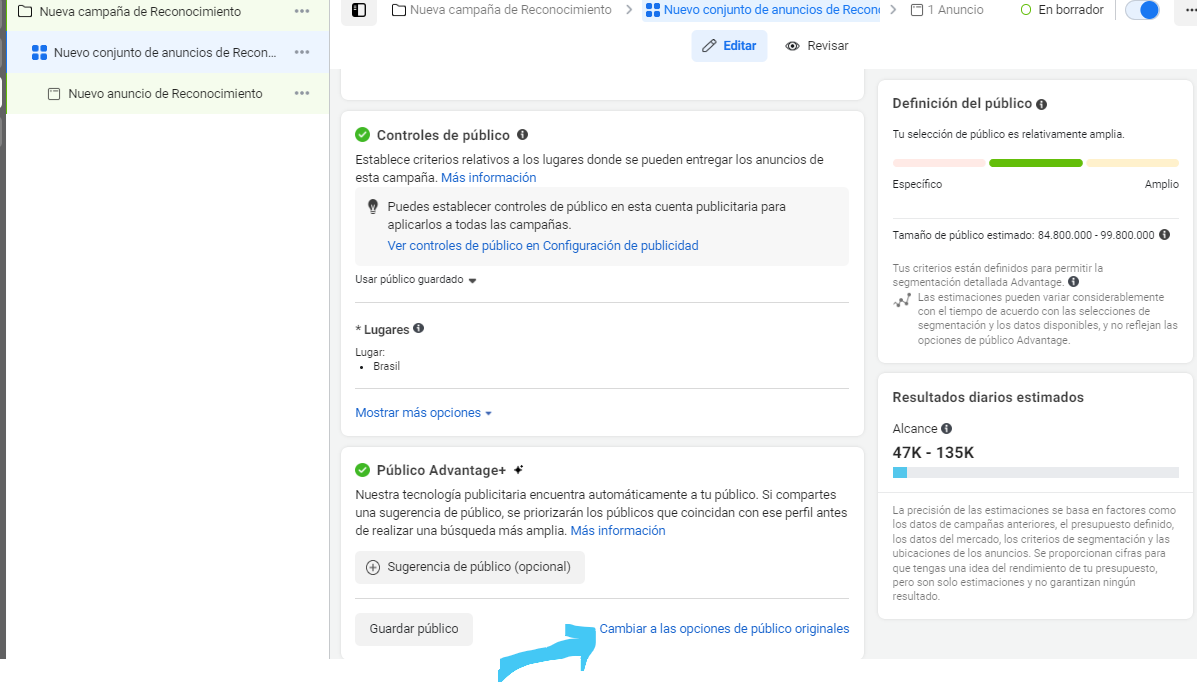This screenshot has height=683, width=1197.
Task: Click info icon beside Tamaño de público estimado
Action: (1164, 235)
